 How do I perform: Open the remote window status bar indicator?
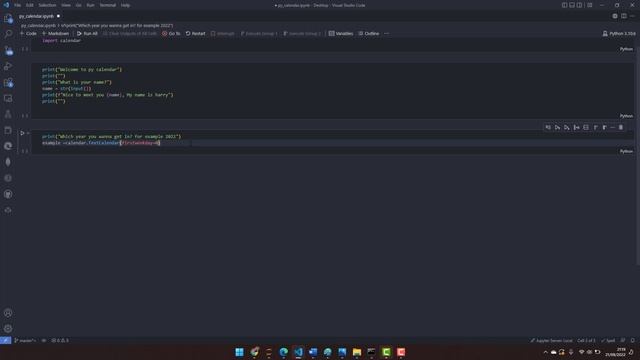tap(5, 340)
